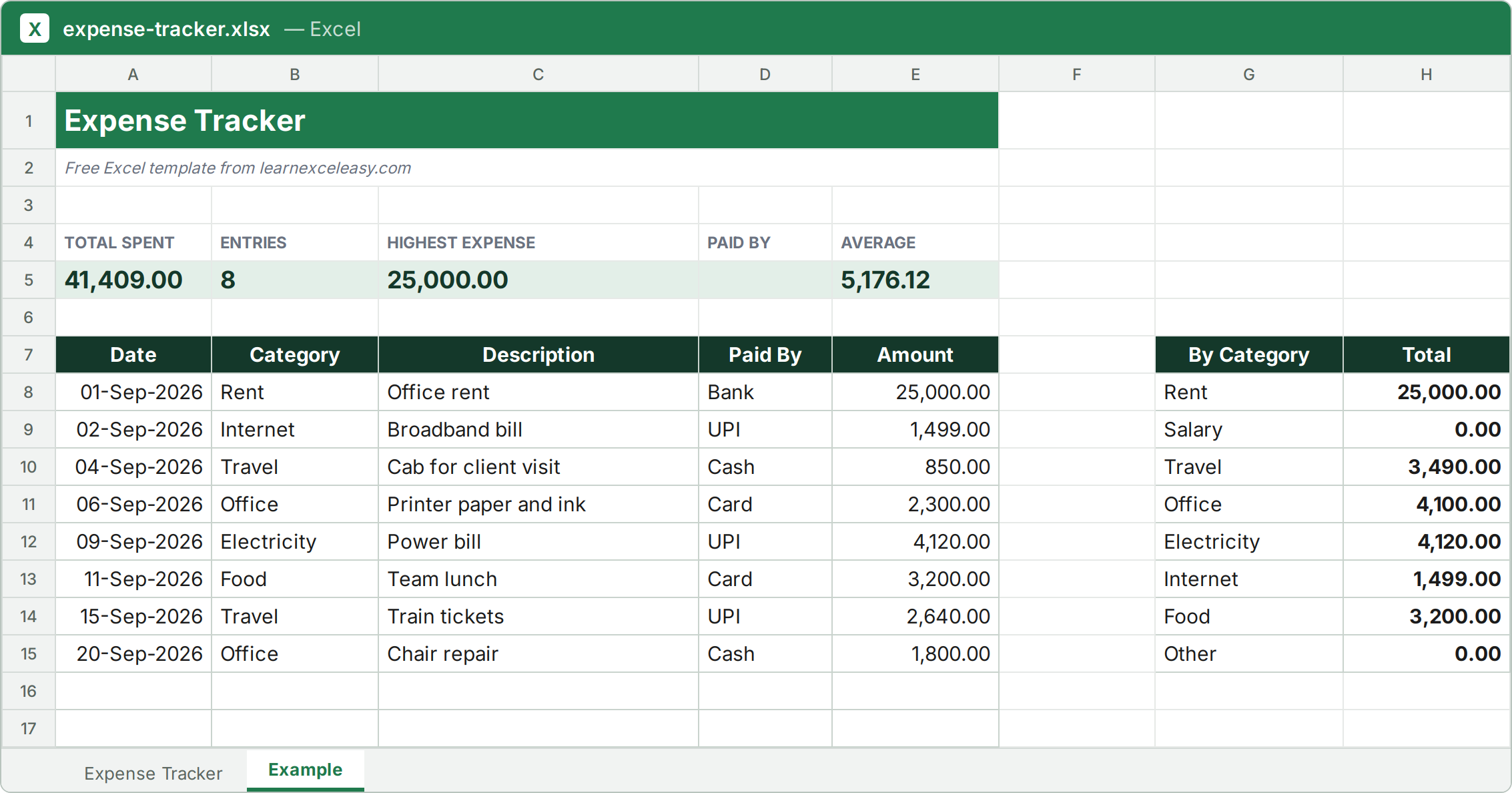1512x793 pixels.
Task: Select the Food category cell in column B
Action: 295,579
